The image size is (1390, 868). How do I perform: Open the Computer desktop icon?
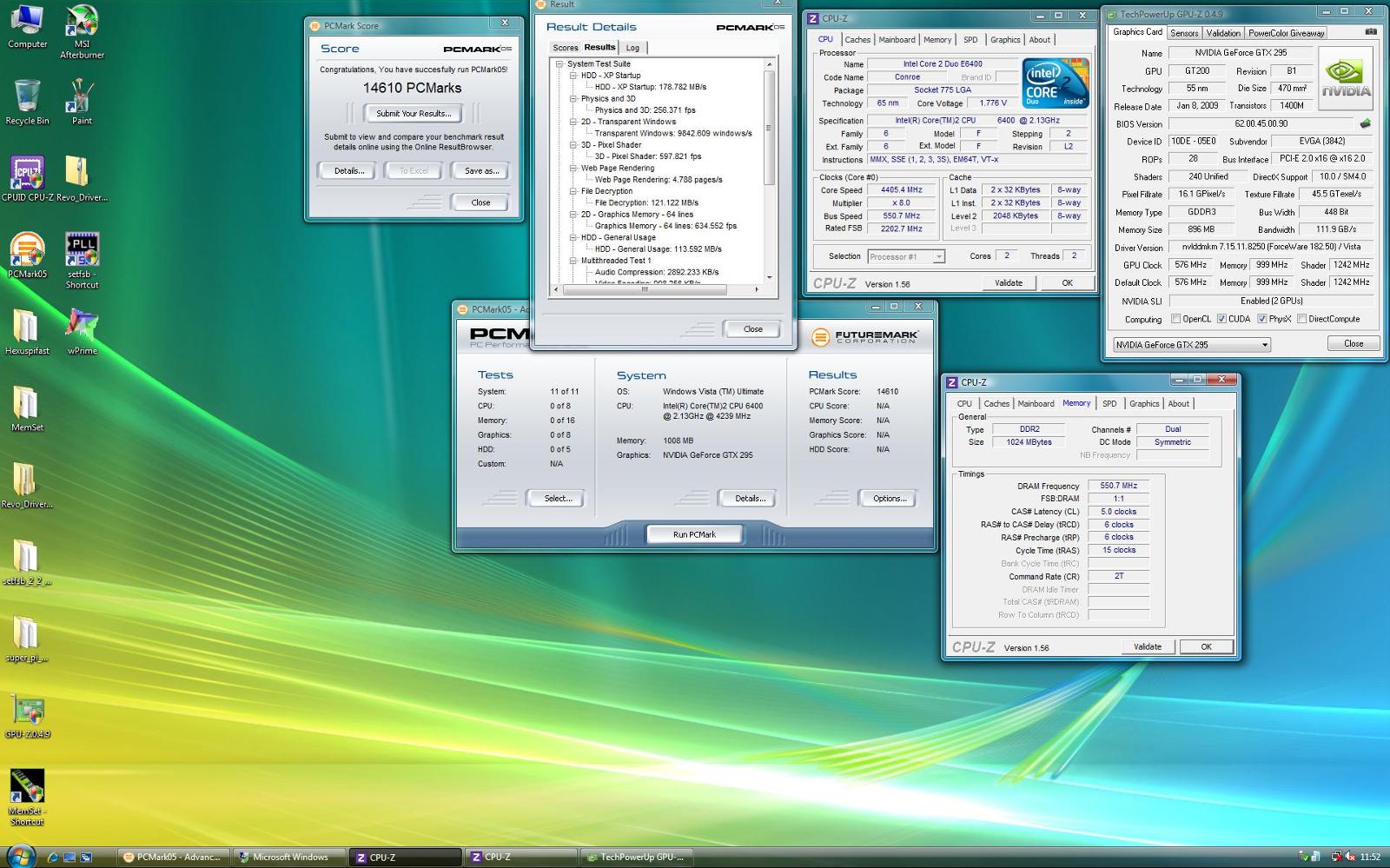point(27,26)
